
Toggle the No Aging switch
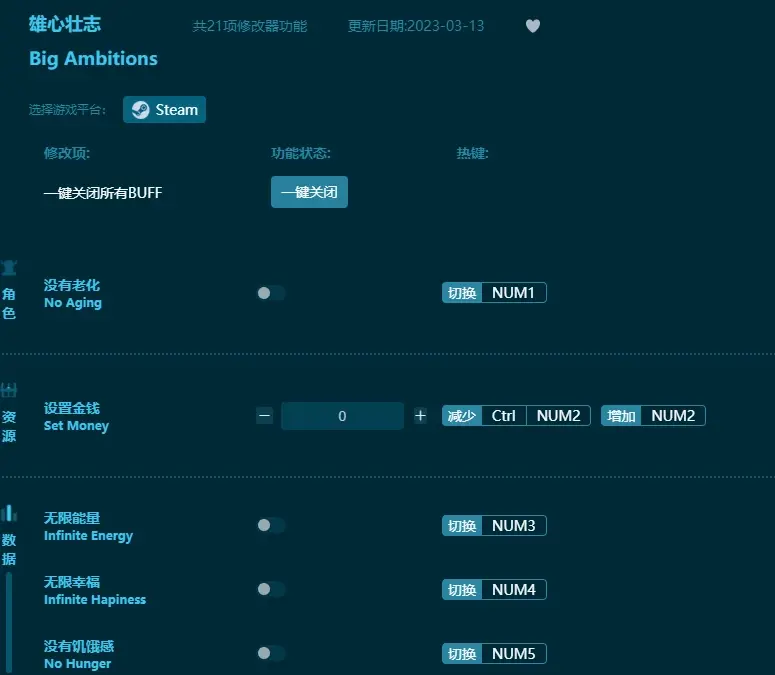[271, 293]
